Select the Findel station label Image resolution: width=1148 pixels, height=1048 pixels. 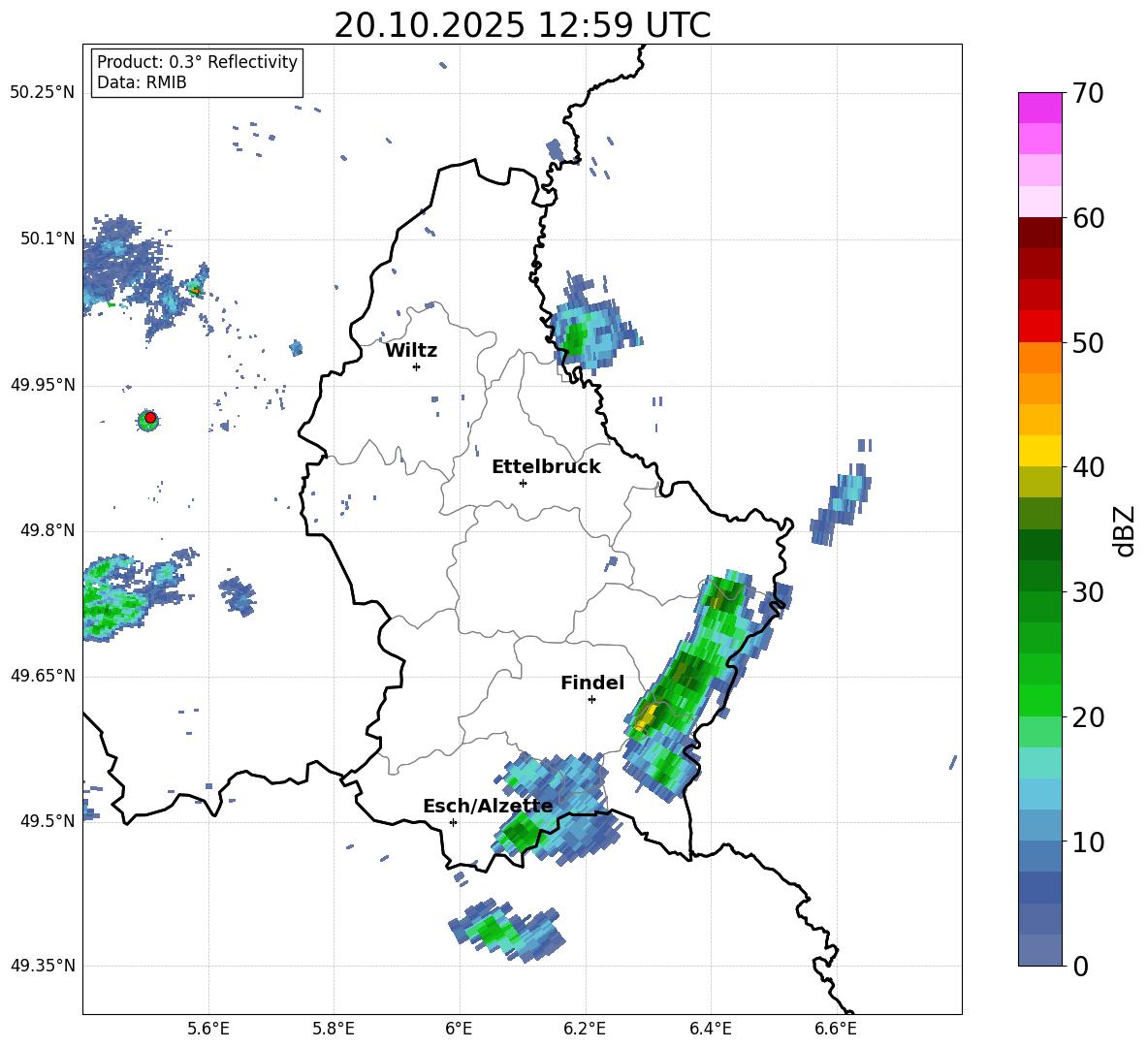592,683
